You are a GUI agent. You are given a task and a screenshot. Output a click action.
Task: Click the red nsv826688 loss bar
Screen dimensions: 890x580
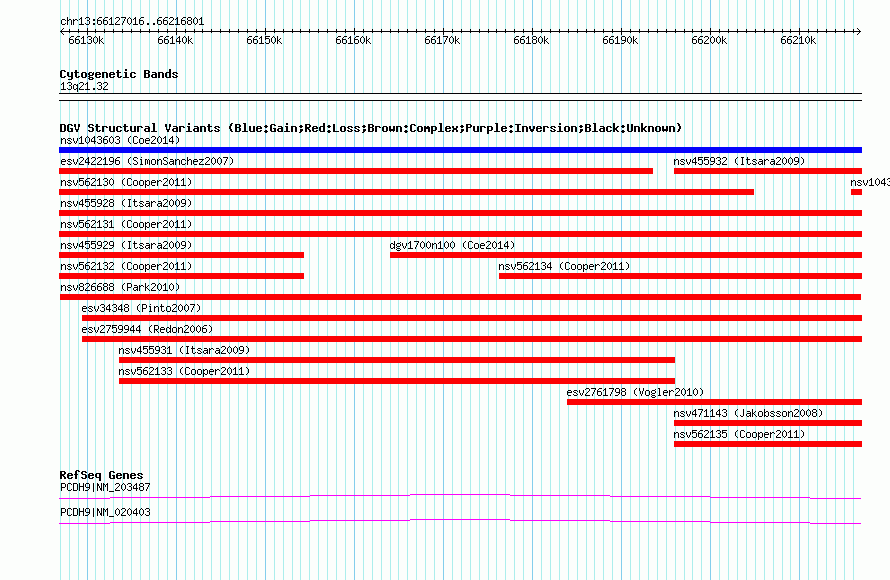click(460, 297)
